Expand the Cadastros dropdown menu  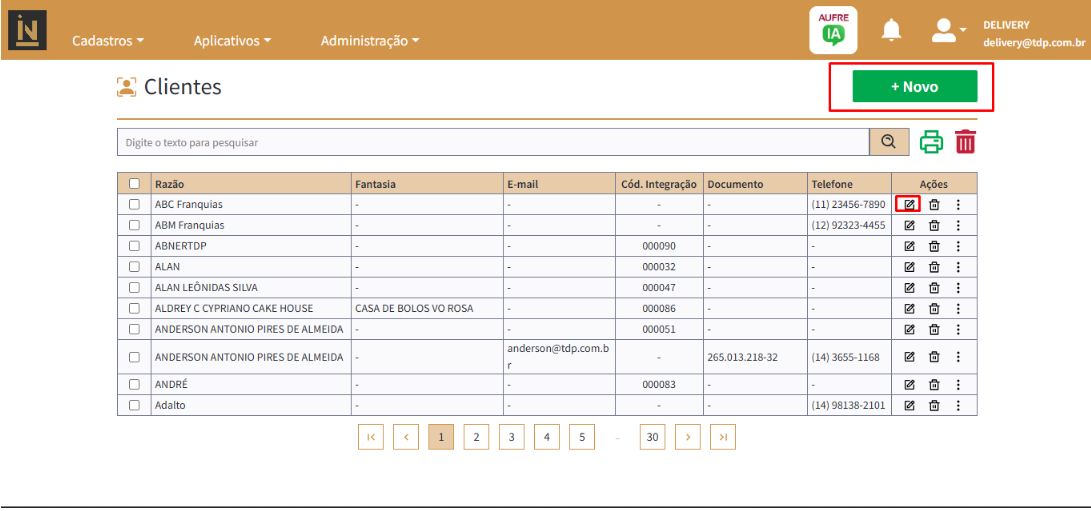click(x=108, y=41)
